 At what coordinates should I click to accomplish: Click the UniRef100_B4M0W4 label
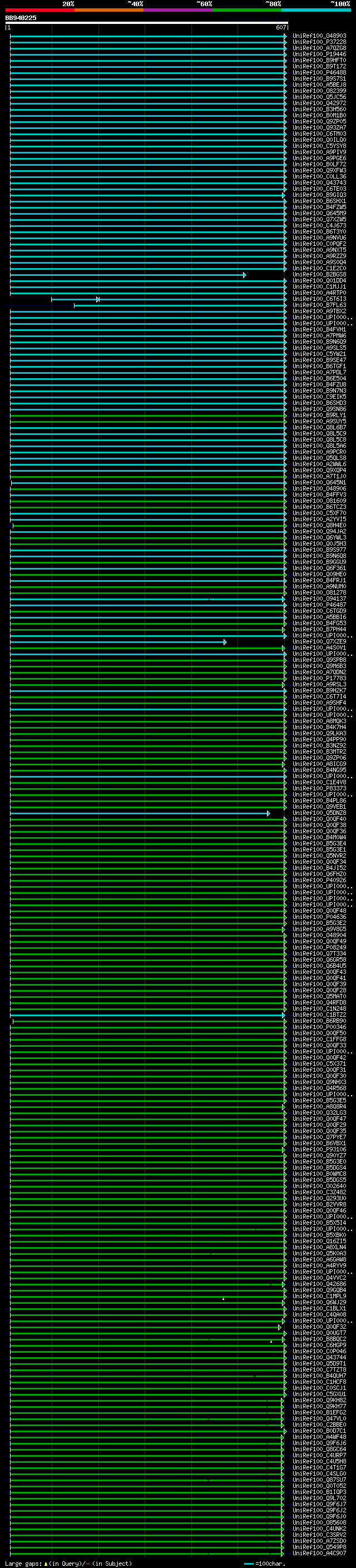pyautogui.click(x=319, y=837)
